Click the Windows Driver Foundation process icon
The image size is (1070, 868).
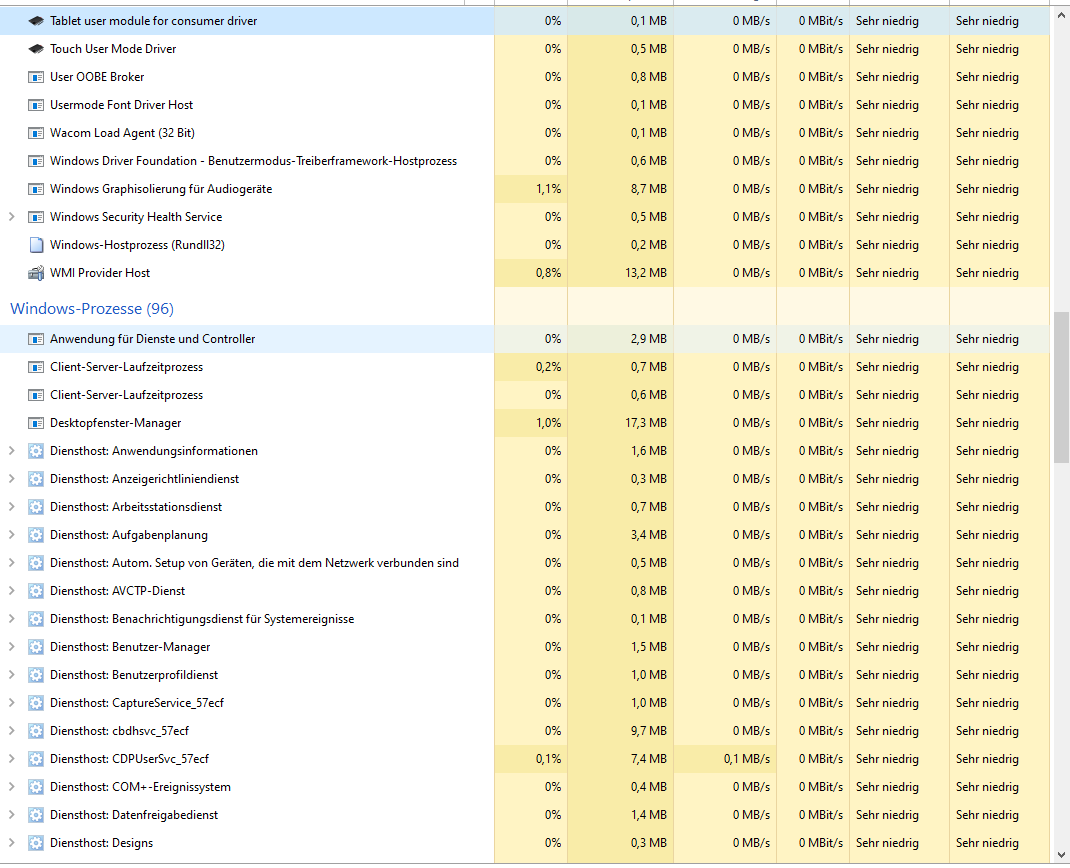35,161
